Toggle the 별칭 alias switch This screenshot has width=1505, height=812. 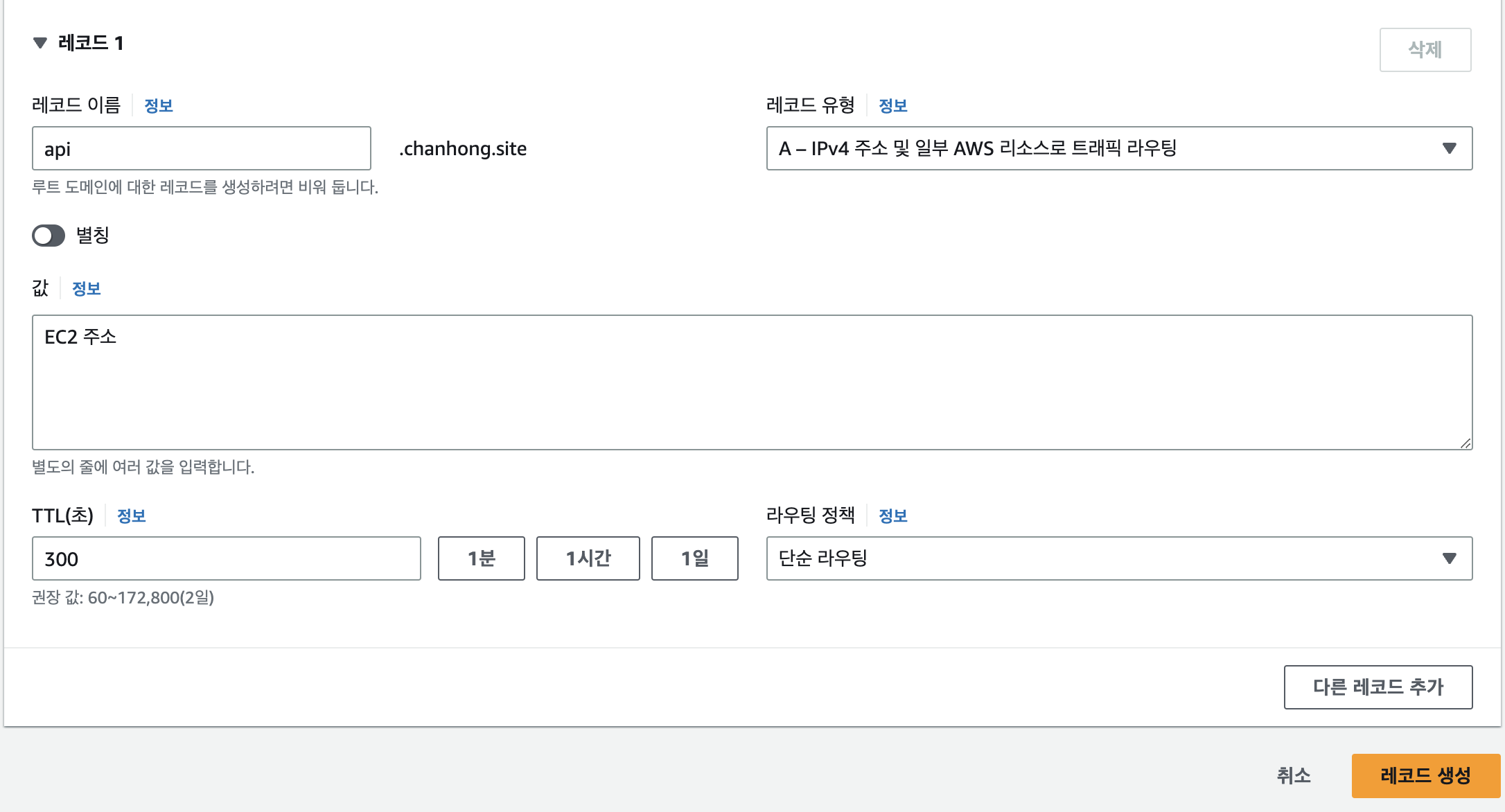[49, 236]
